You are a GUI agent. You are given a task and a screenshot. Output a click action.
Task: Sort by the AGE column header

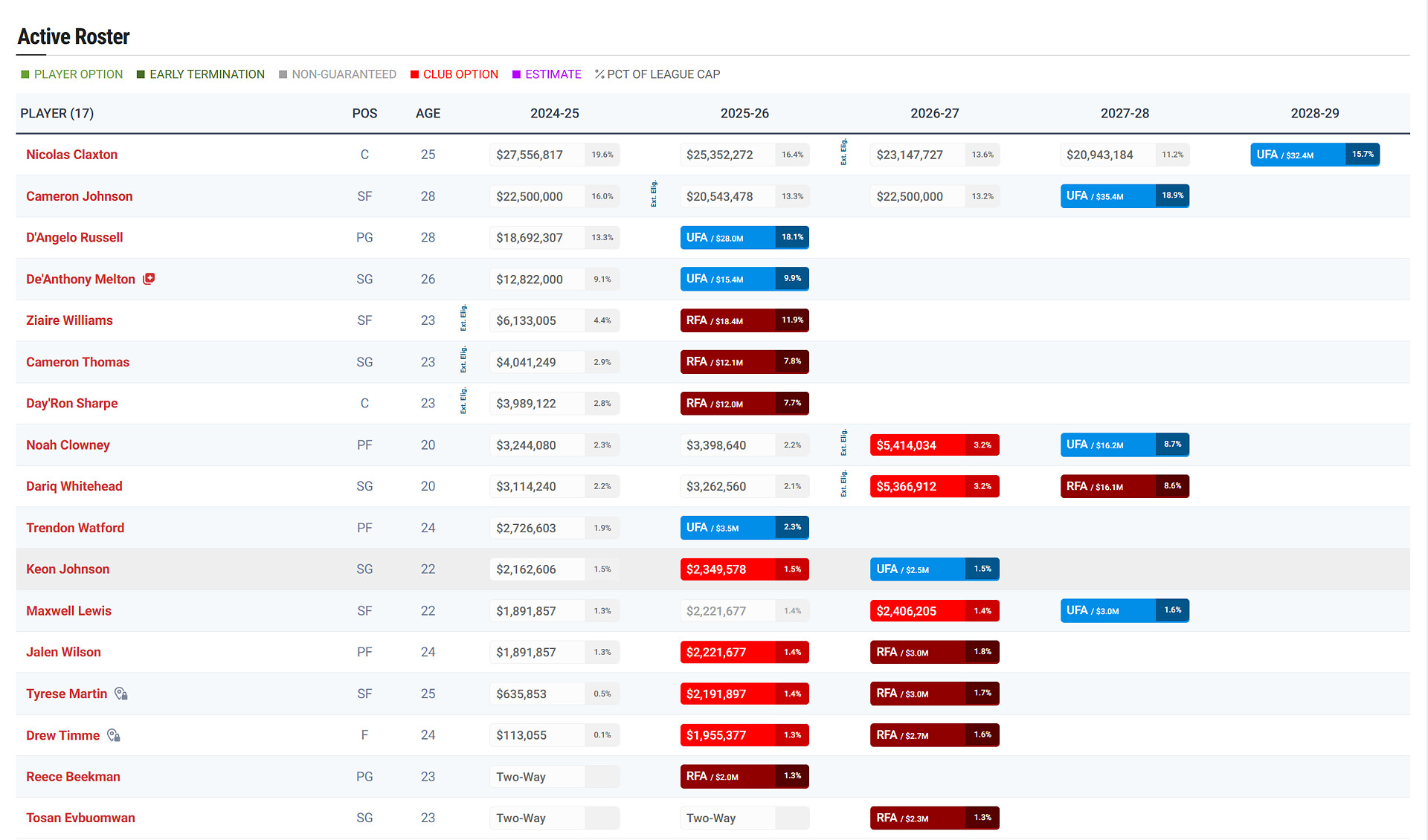point(428,114)
